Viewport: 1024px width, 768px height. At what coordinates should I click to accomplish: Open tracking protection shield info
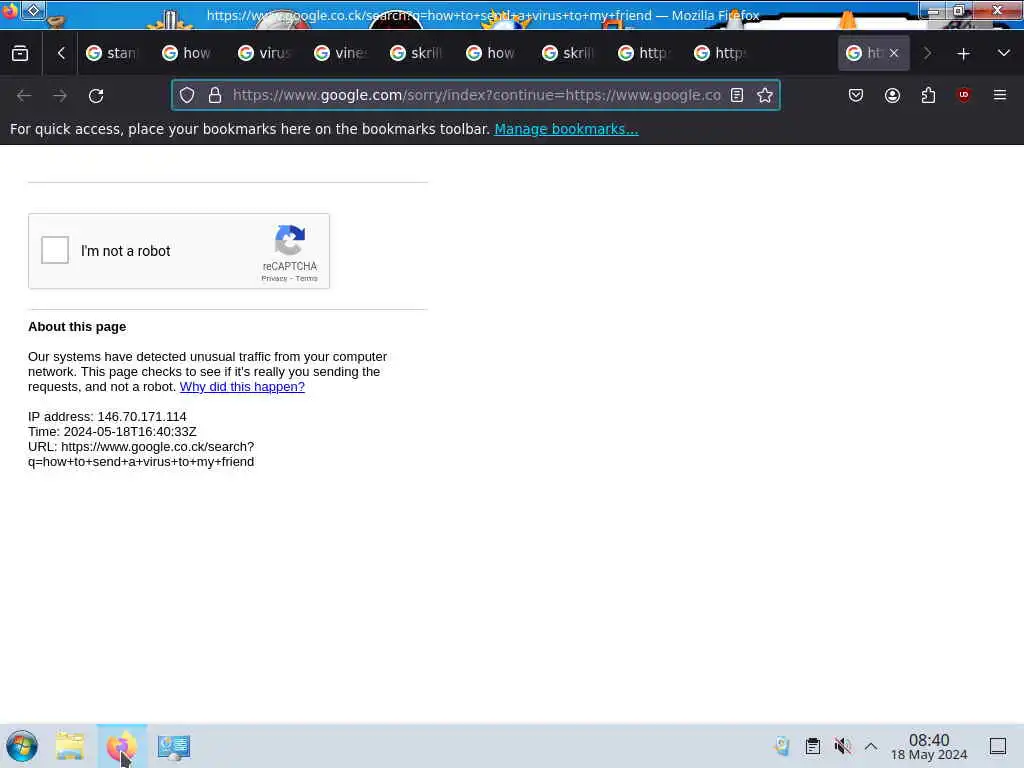pos(187,95)
